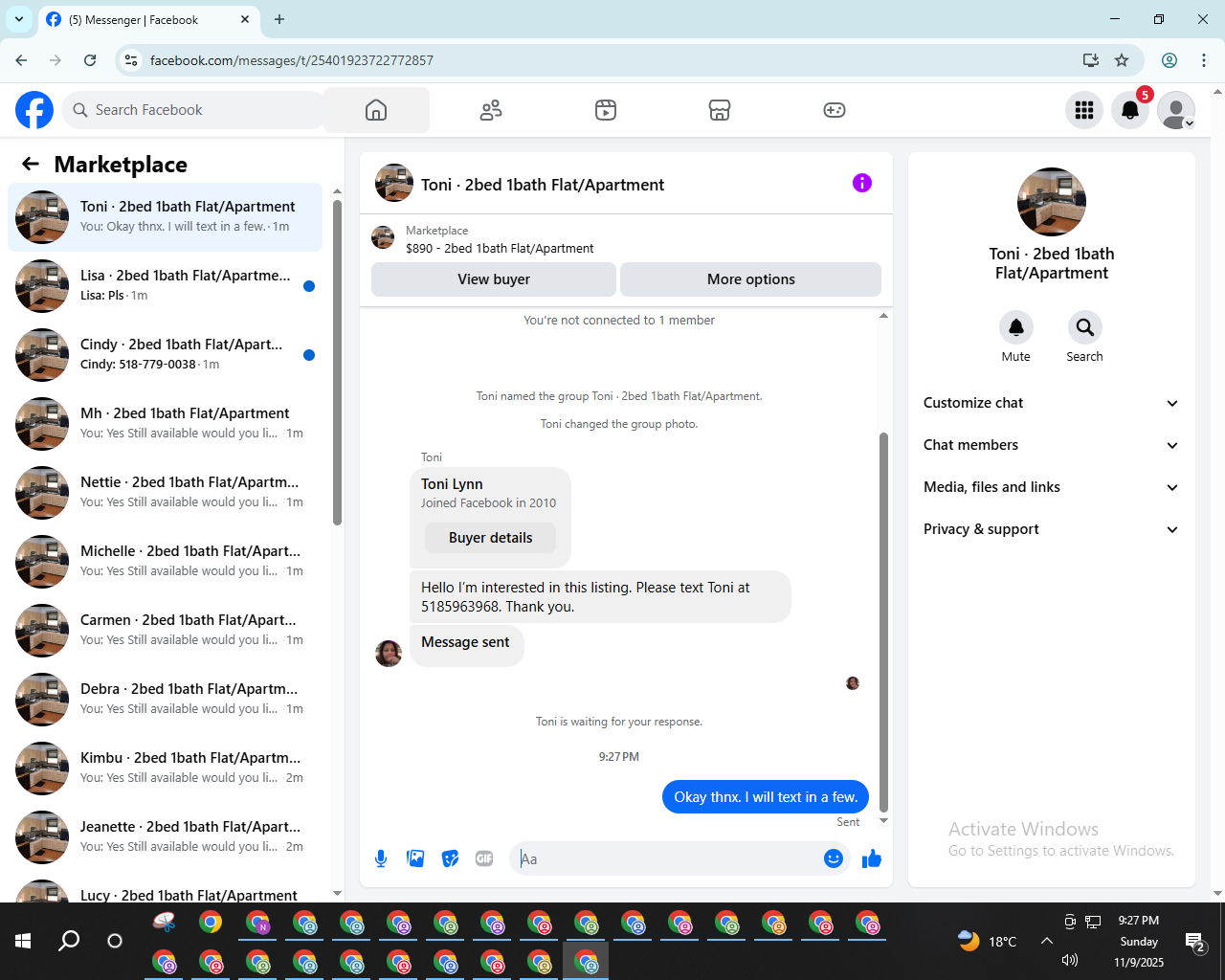This screenshot has width=1225, height=980.
Task: Open Chrome profile button
Action: (x=1169, y=60)
